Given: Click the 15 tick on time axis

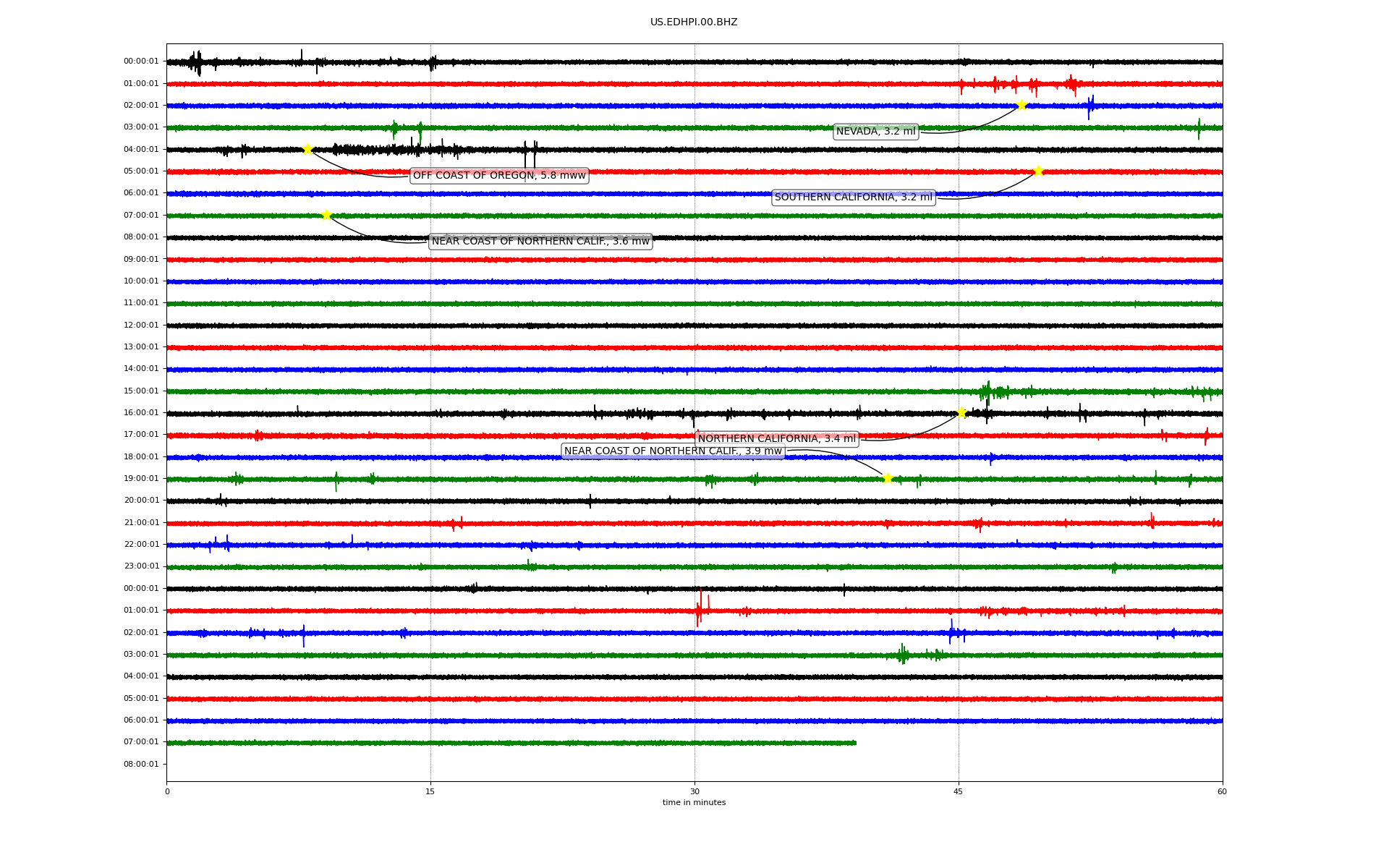Looking at the screenshot, I should tap(430, 791).
